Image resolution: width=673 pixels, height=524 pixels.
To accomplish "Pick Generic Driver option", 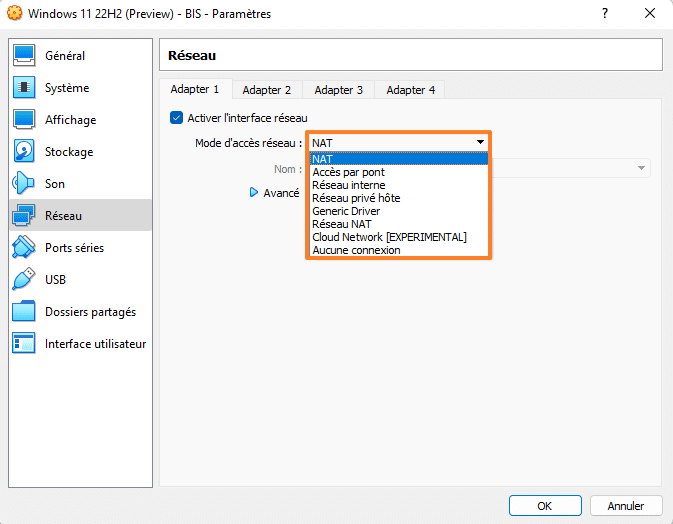I will coord(399,211).
